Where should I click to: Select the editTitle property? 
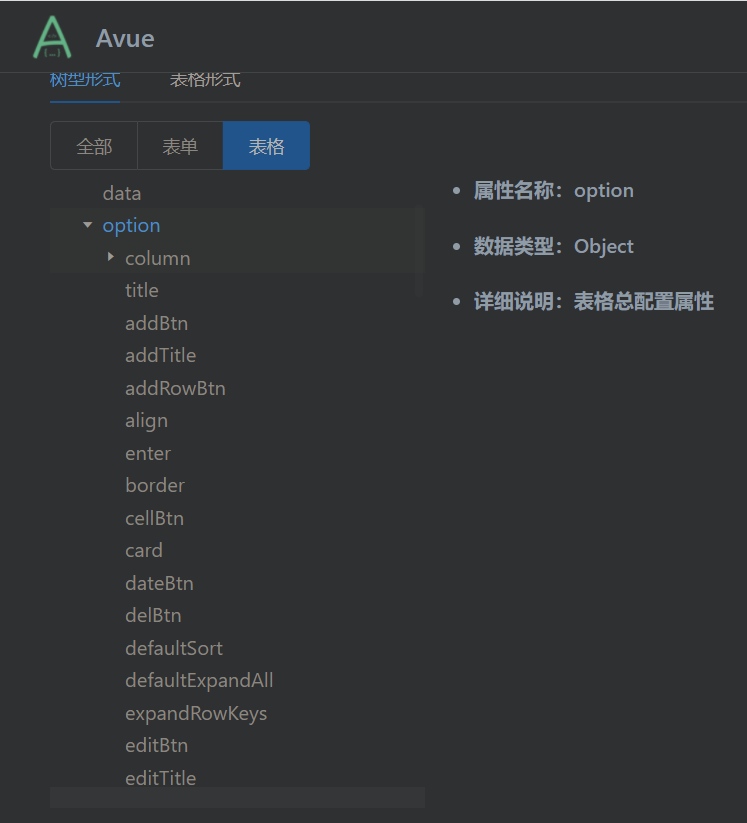pos(160,777)
